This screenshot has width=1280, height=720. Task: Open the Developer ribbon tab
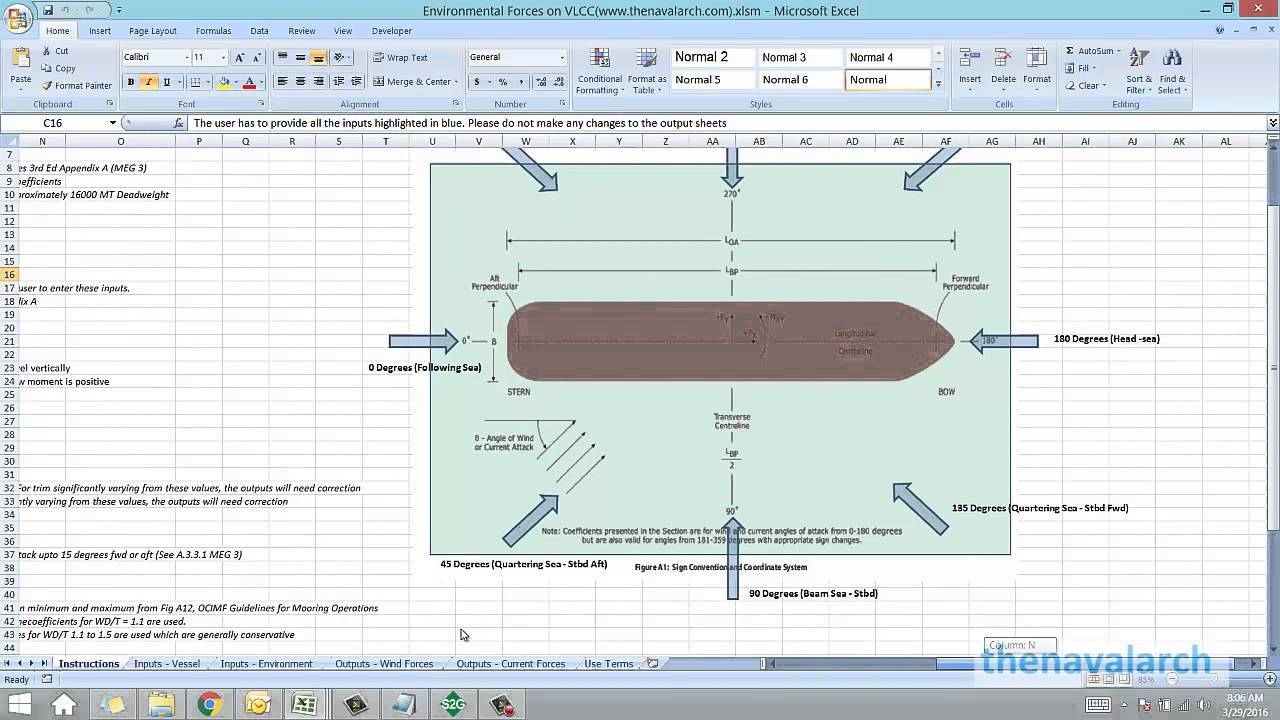(x=391, y=31)
